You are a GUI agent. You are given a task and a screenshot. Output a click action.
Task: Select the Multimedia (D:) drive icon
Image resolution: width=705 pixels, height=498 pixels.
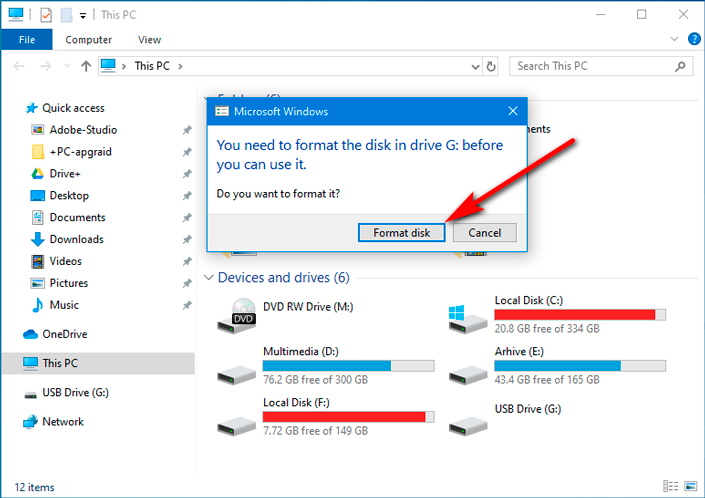[237, 375]
